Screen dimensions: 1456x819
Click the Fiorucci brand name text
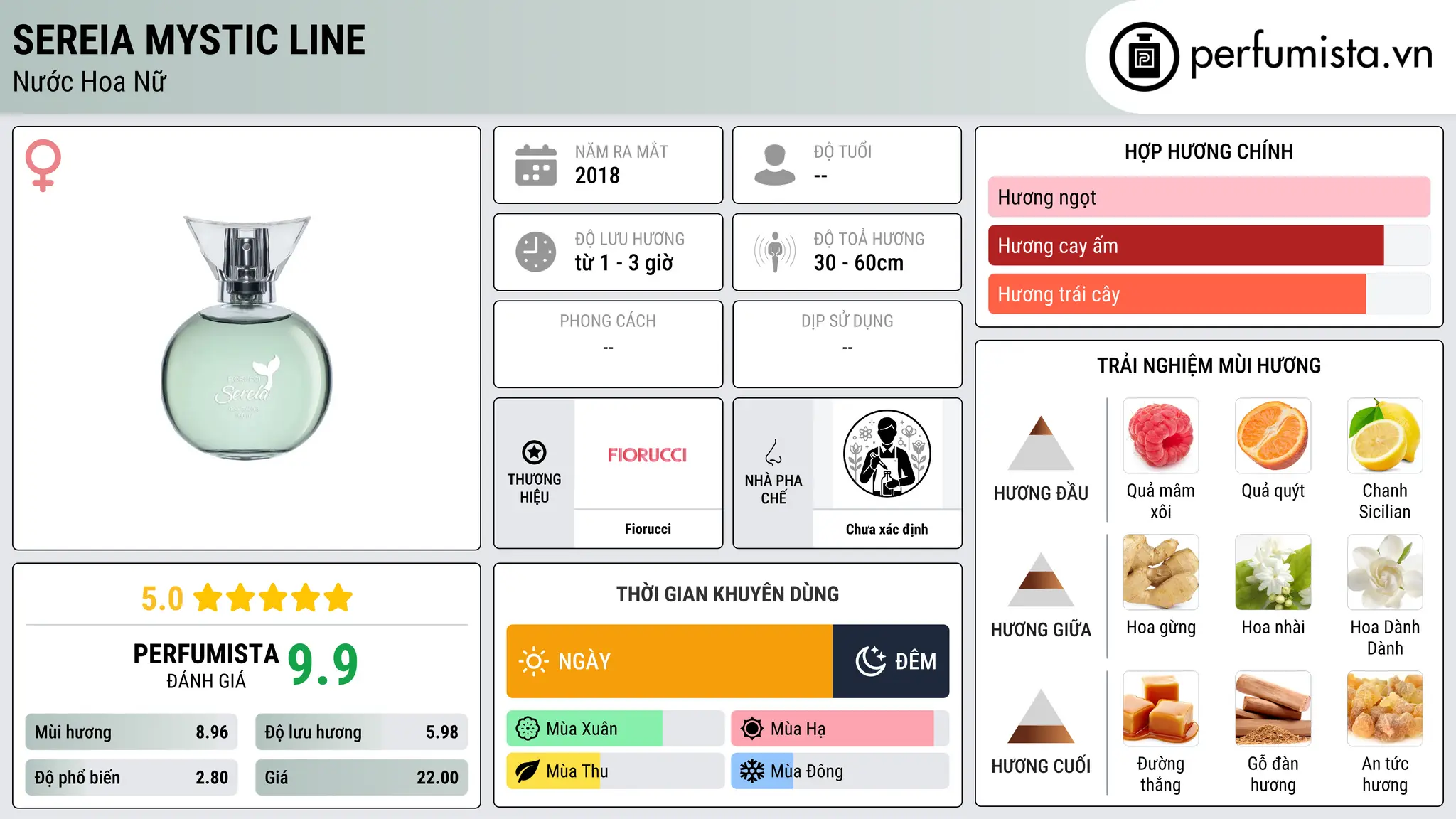coord(648,529)
